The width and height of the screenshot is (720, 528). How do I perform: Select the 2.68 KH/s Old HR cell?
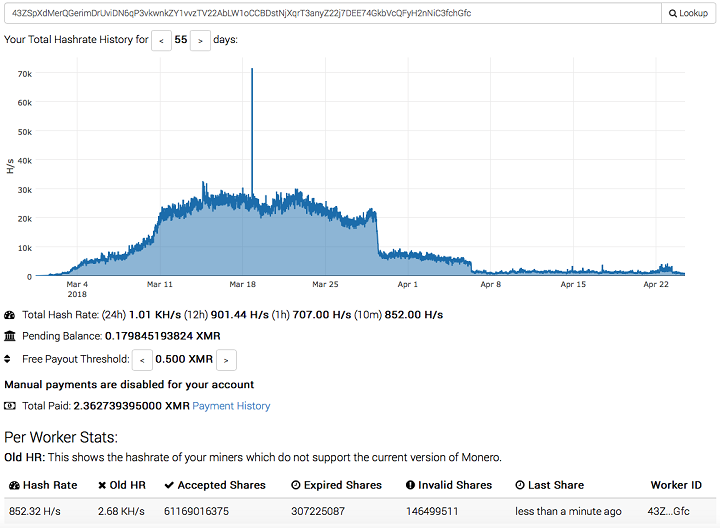coord(121,511)
